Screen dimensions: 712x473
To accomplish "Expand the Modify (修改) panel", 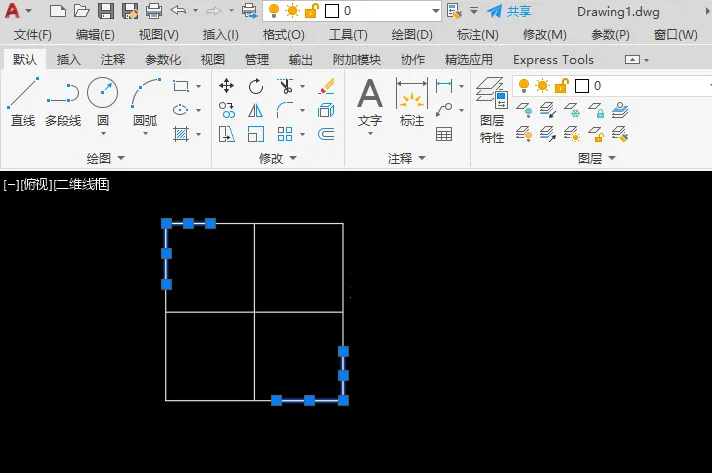I will click(x=277, y=158).
